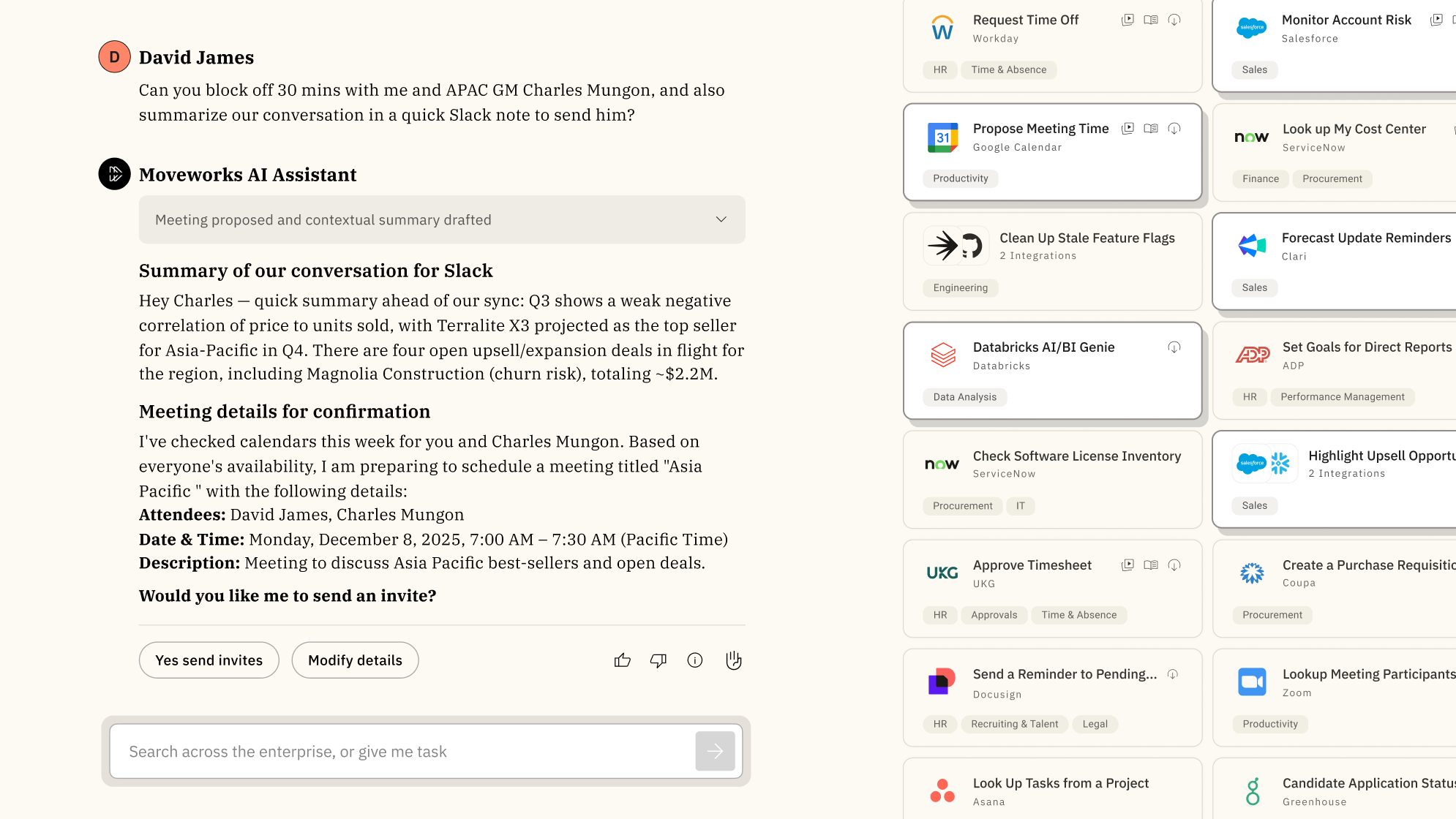Click the raised hand icon
The height and width of the screenshot is (819, 1456).
tap(733, 660)
